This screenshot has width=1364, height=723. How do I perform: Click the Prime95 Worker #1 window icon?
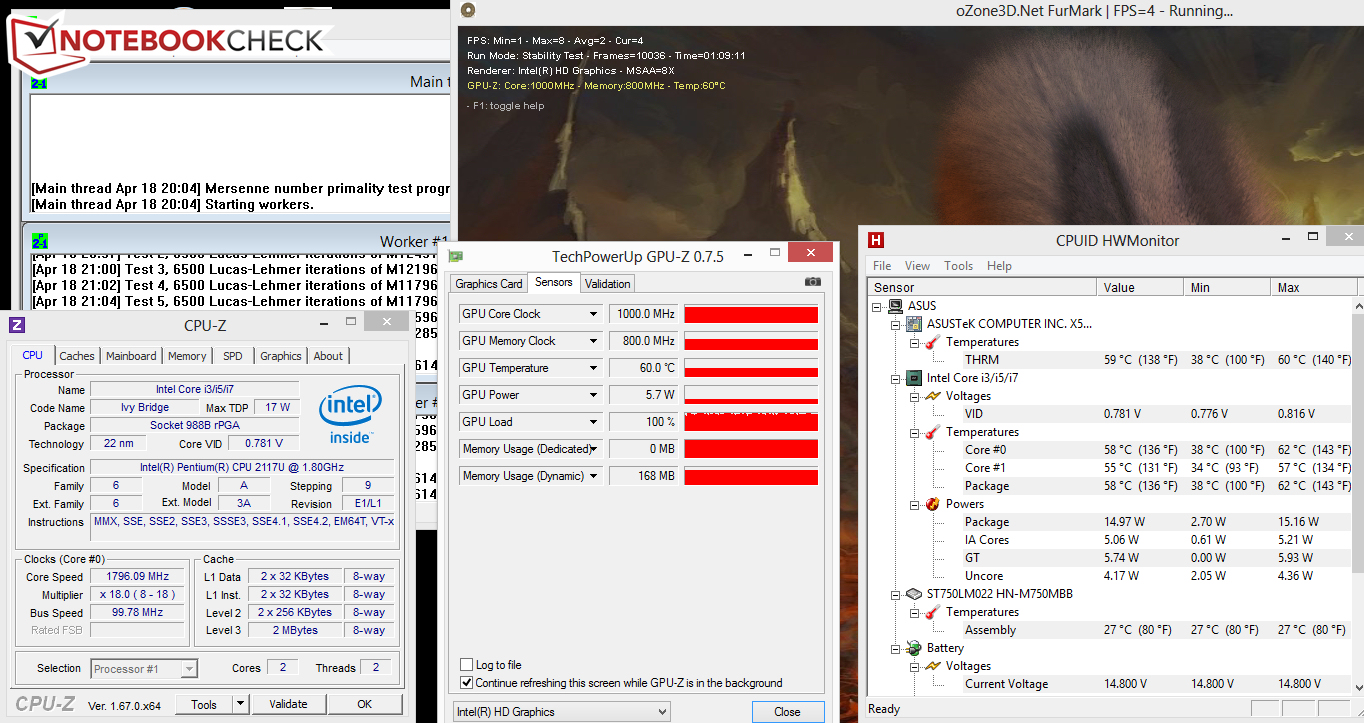pos(40,243)
